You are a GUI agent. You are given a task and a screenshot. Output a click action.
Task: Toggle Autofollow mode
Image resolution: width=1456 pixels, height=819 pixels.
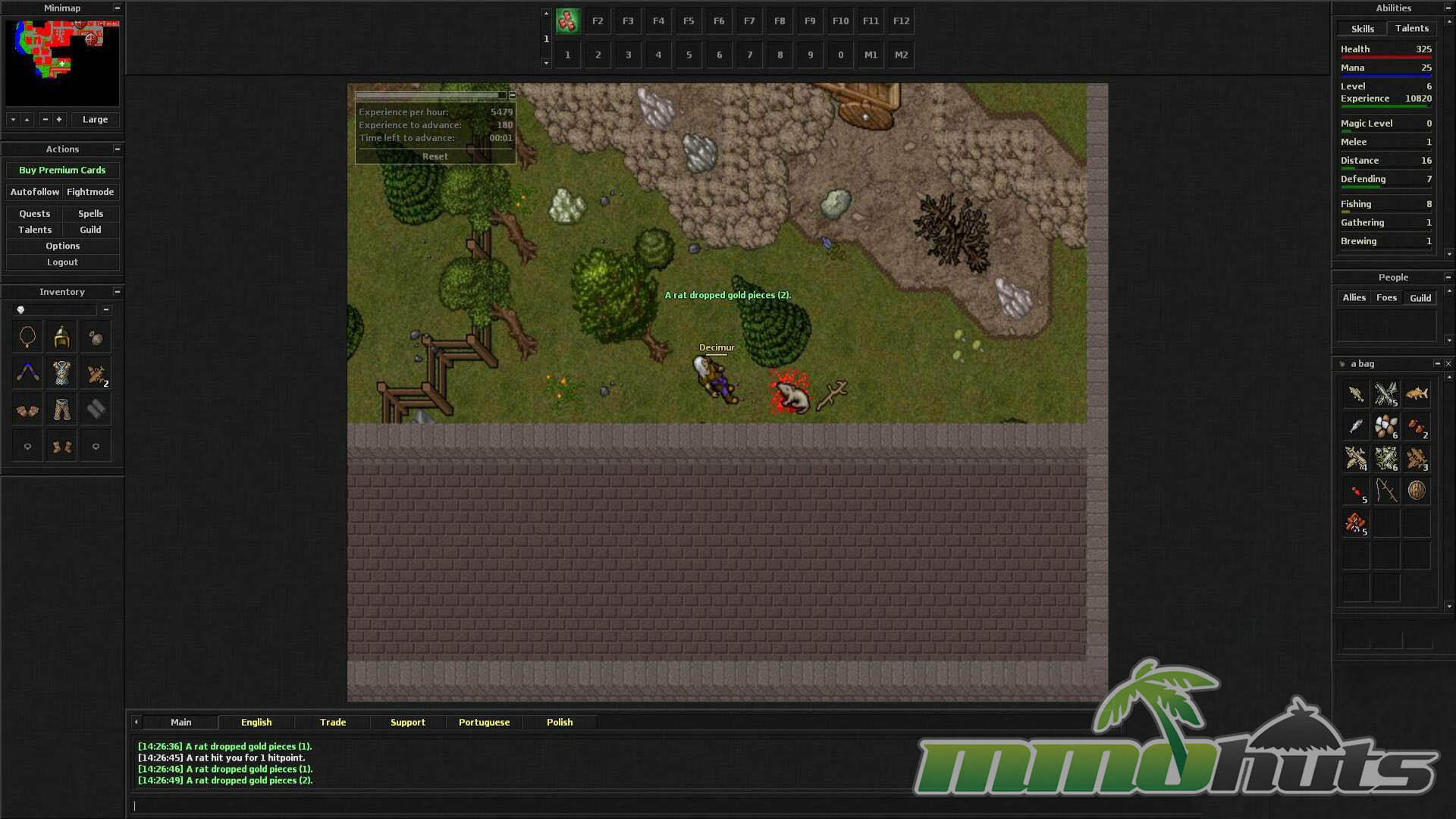34,192
